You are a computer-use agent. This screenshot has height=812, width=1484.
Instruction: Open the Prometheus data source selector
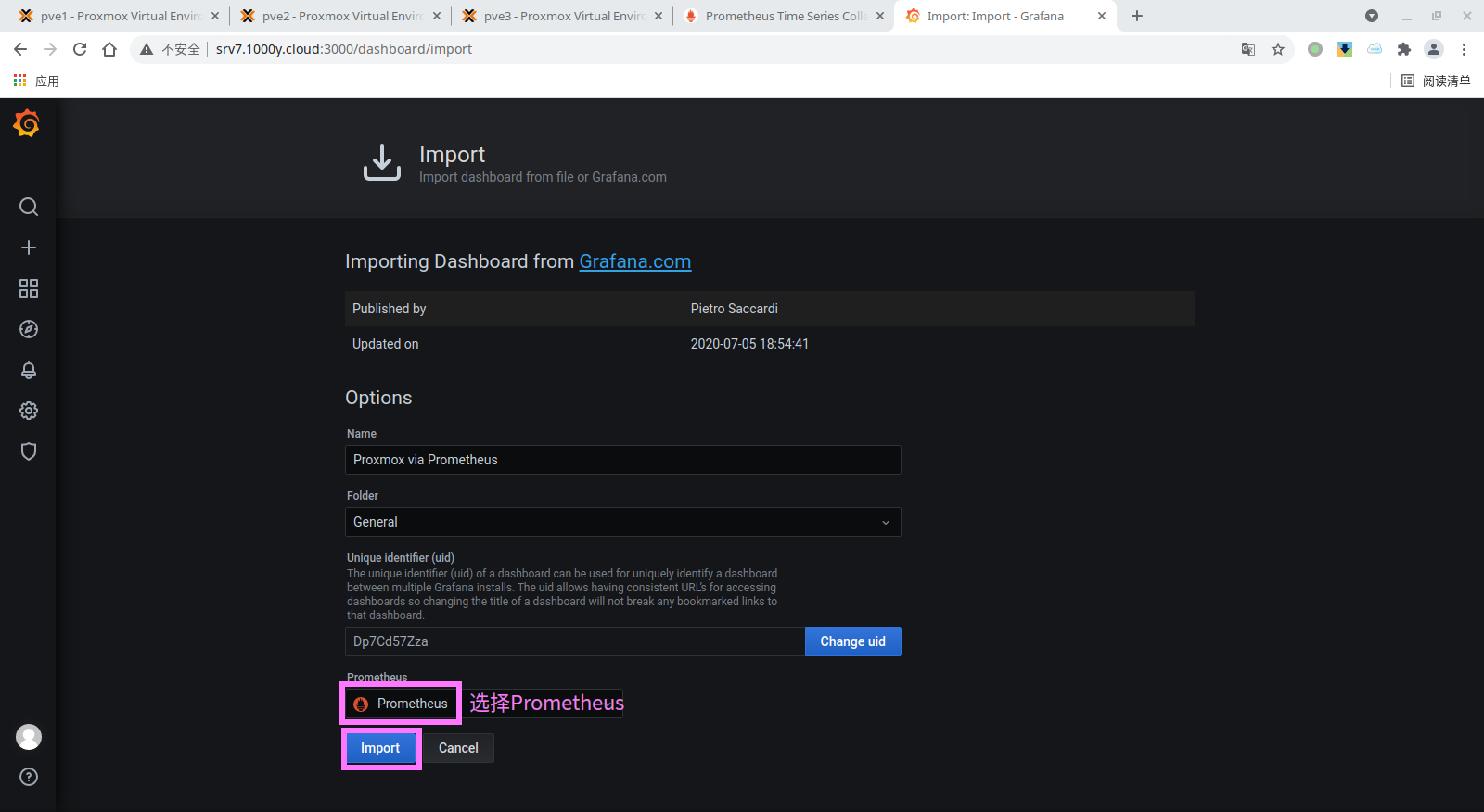(x=402, y=704)
